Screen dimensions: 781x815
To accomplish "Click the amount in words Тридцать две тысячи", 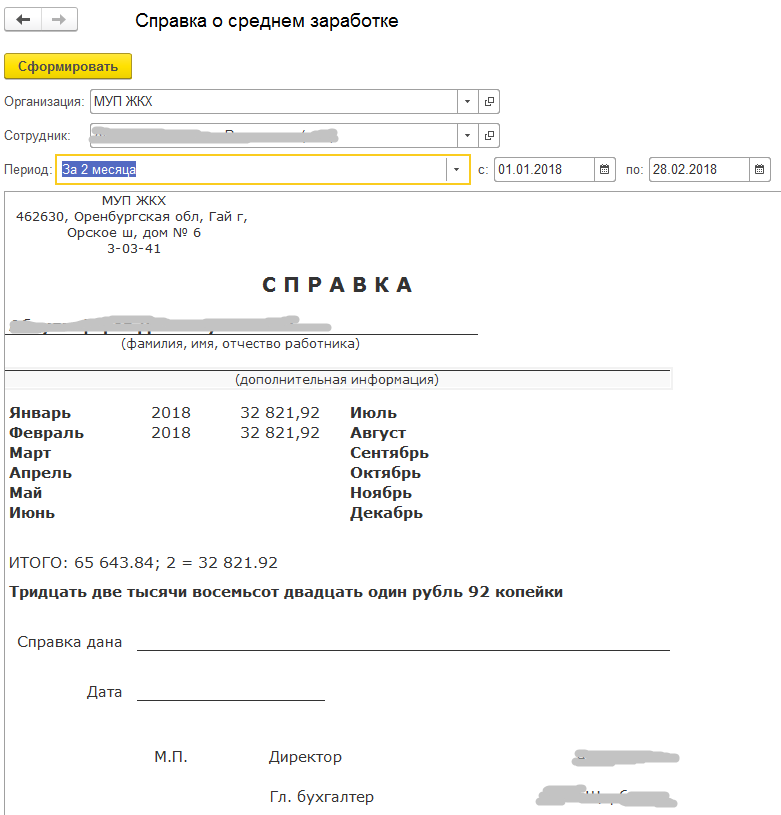I will tap(286, 592).
